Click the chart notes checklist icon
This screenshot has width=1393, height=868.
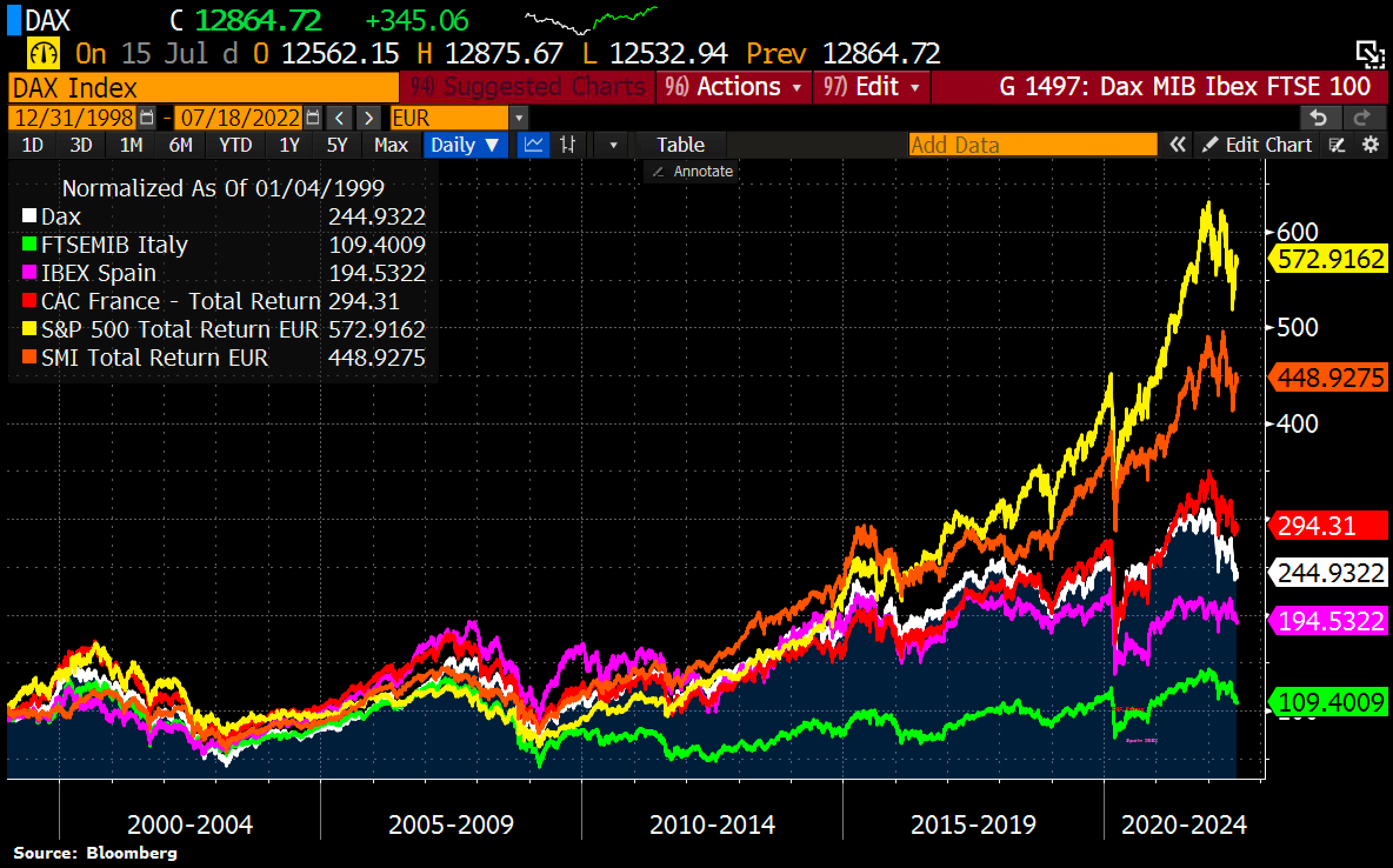click(x=1337, y=145)
